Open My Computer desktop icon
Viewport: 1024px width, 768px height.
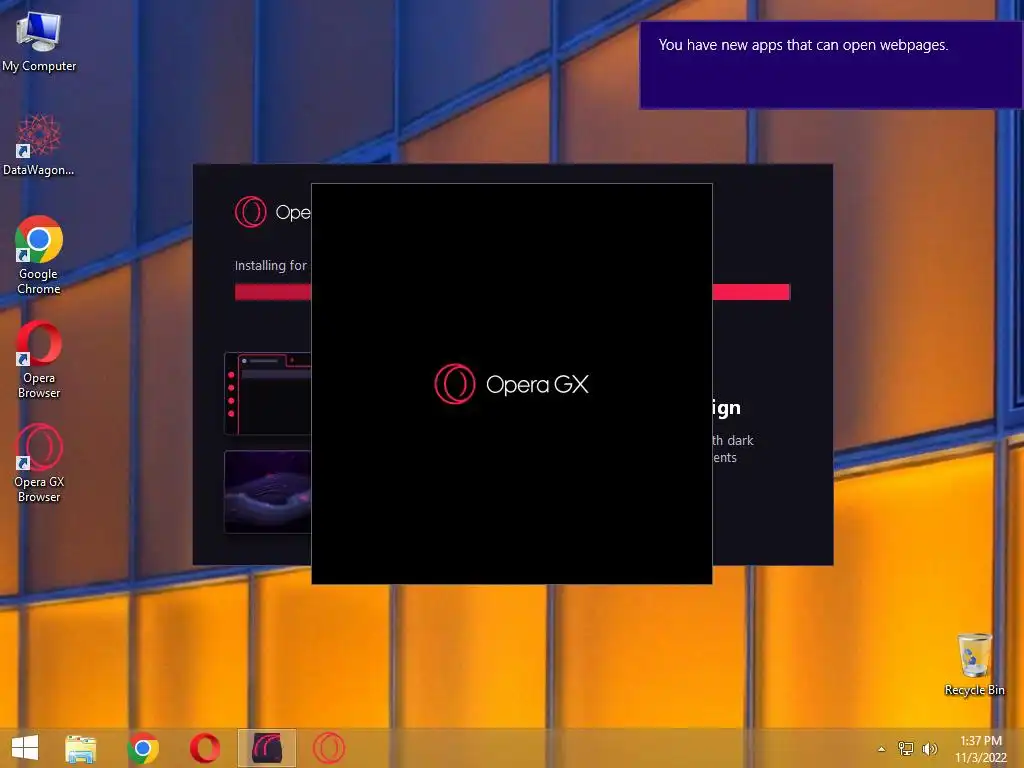[39, 40]
